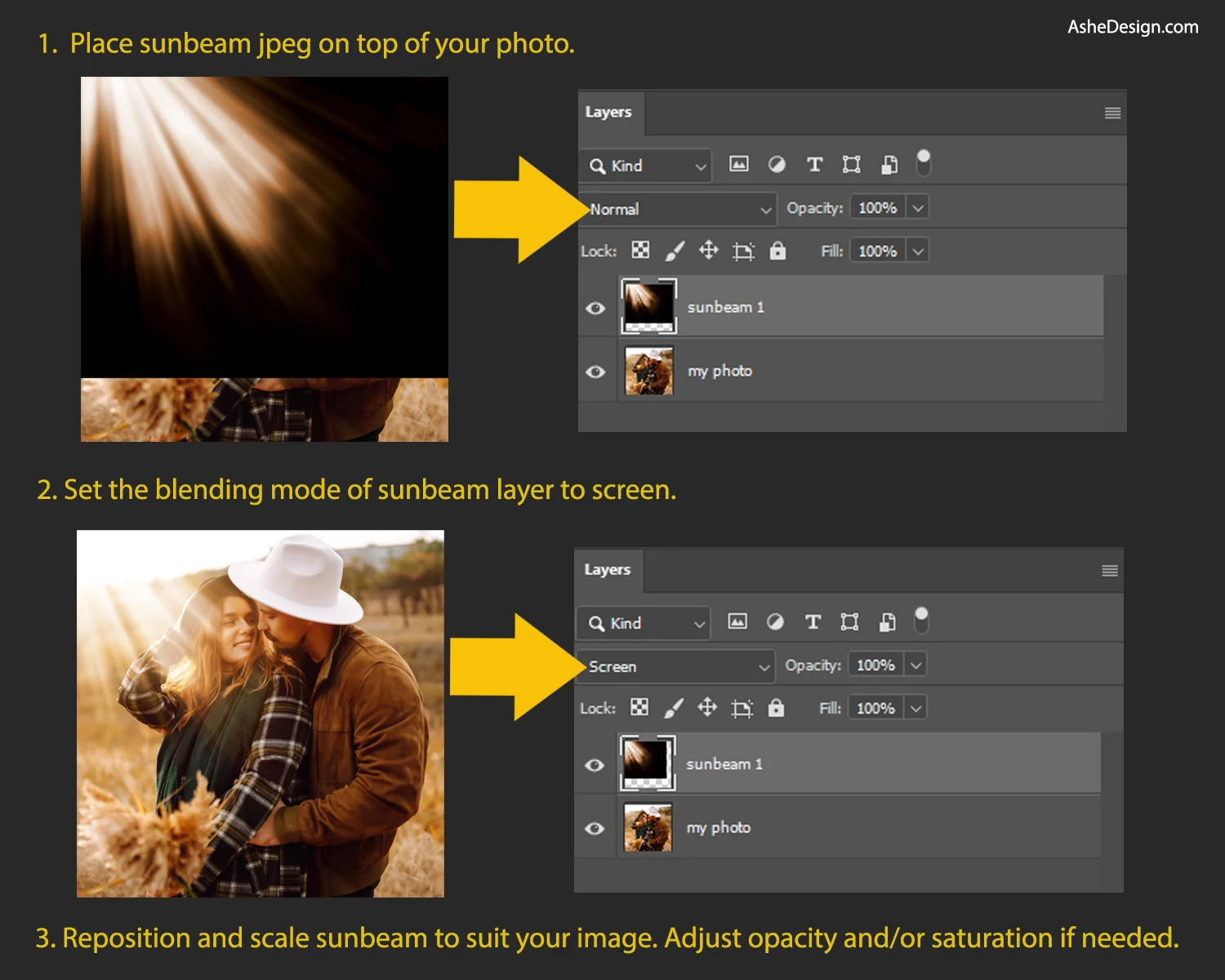Toggle layer filtering switch in upper panel

(x=924, y=163)
